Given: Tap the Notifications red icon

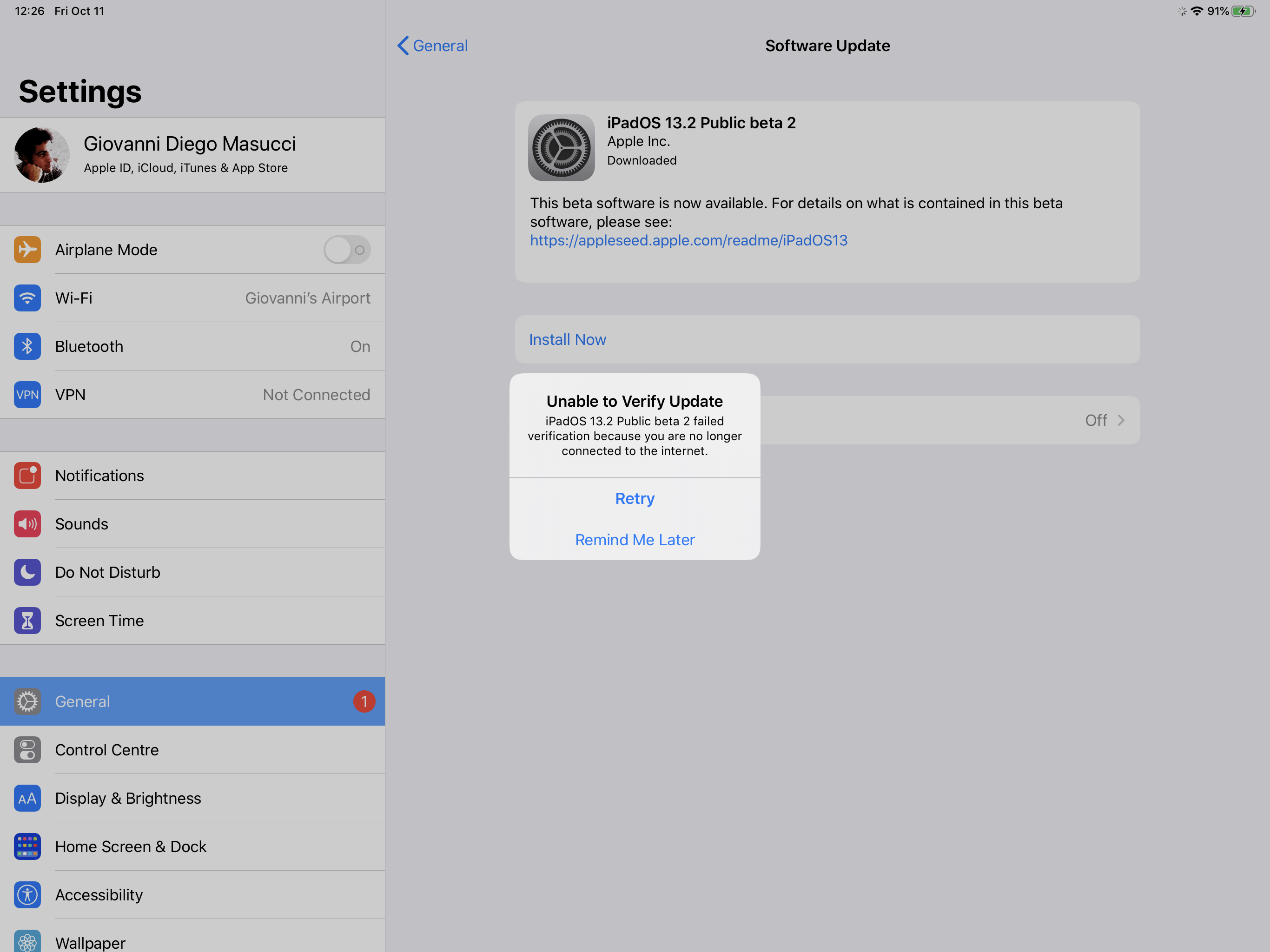Looking at the screenshot, I should (27, 476).
